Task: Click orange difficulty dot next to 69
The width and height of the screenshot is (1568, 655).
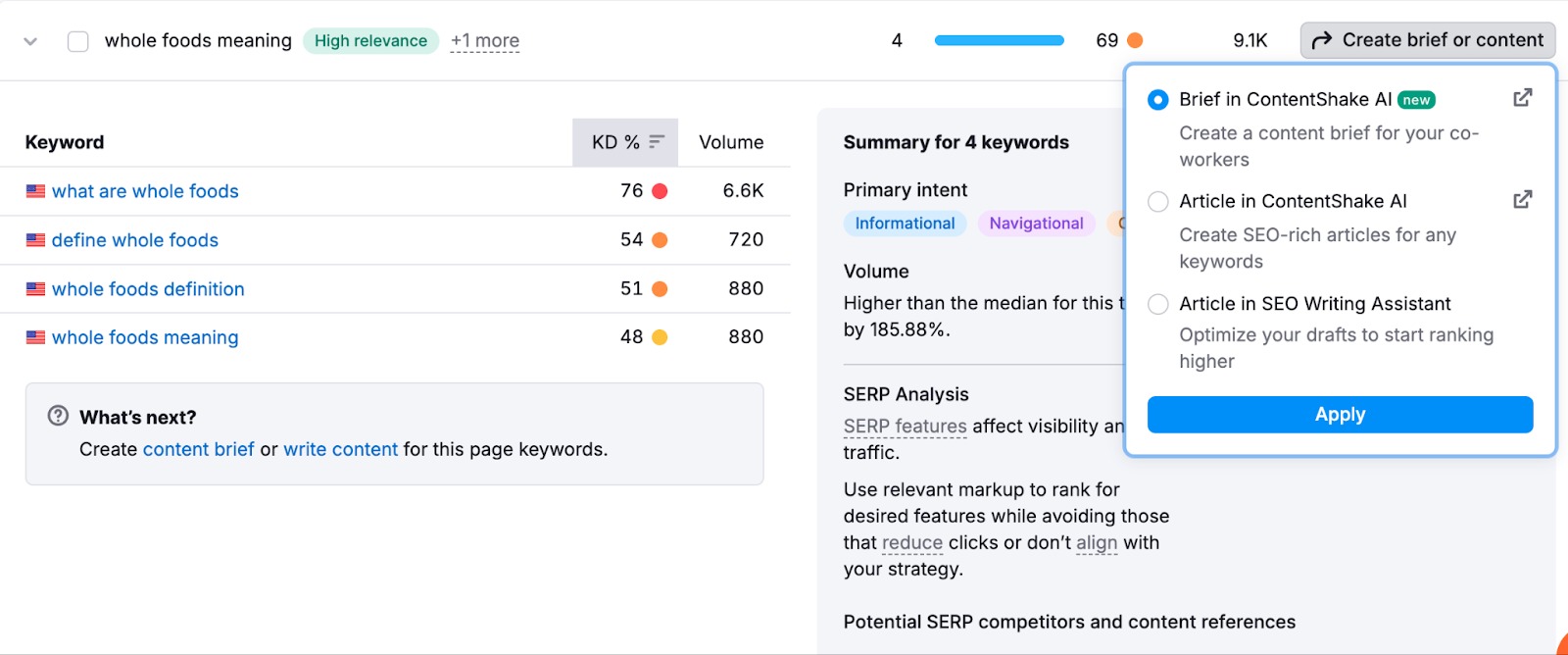Action: coord(1135,40)
